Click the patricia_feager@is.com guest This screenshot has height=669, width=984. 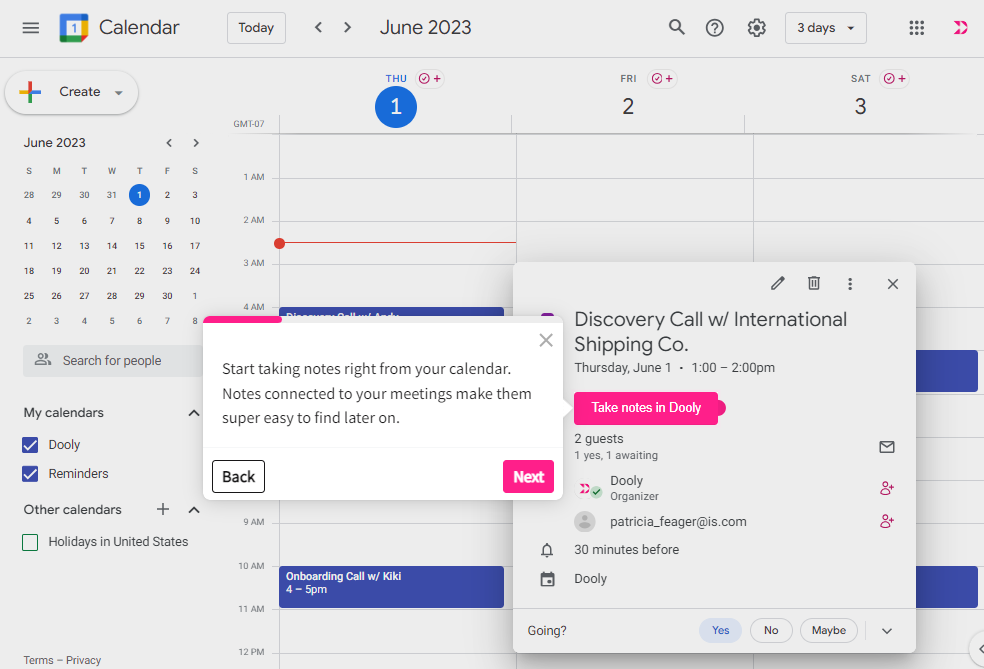click(x=678, y=522)
